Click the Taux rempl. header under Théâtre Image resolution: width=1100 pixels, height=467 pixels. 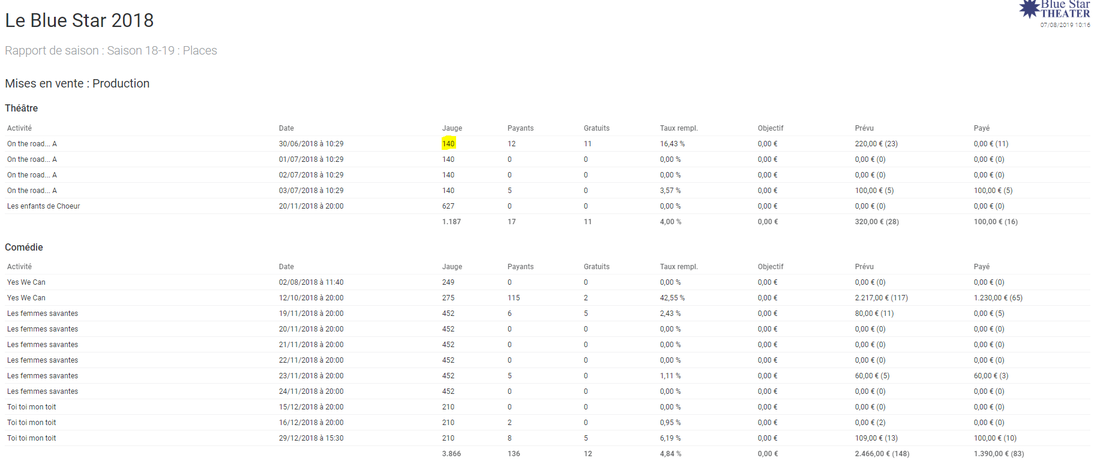678,128
